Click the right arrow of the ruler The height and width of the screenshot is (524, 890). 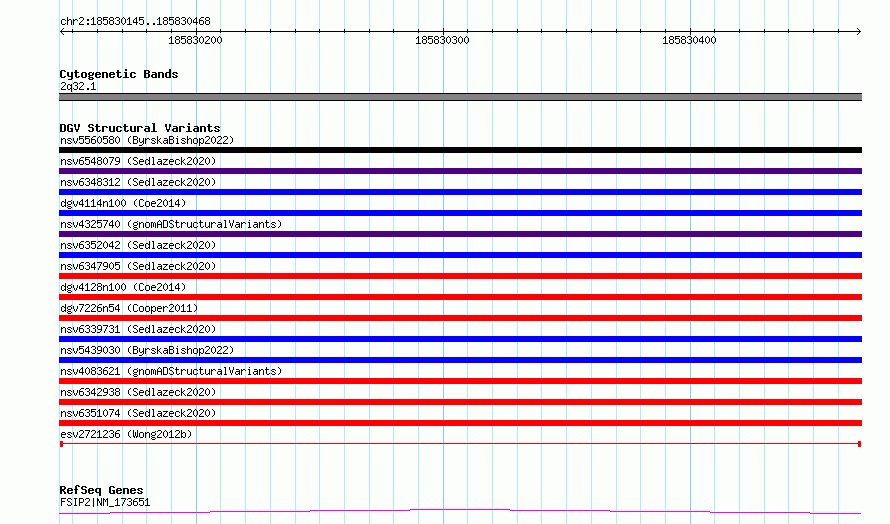click(x=858, y=31)
